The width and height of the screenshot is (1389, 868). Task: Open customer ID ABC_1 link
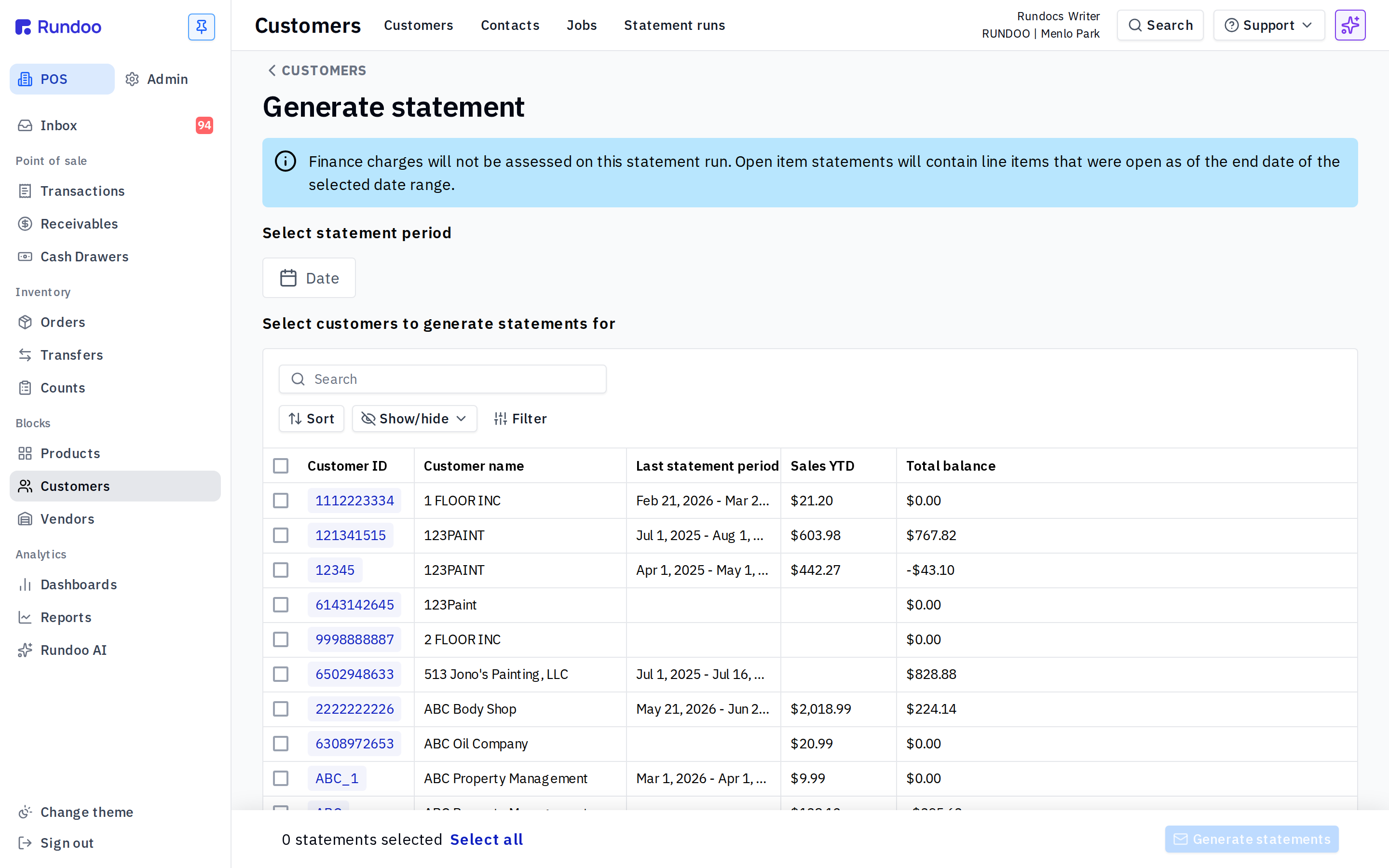[337, 778]
